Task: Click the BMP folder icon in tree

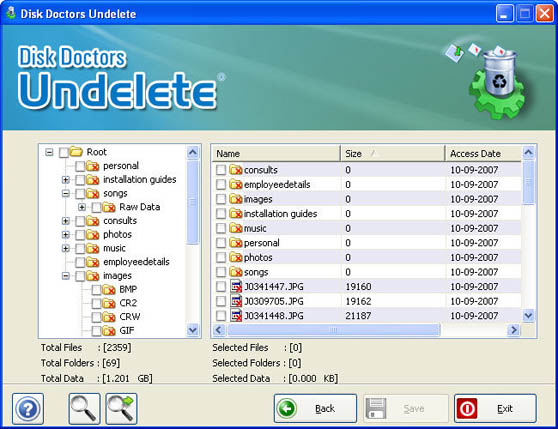Action: (x=109, y=290)
